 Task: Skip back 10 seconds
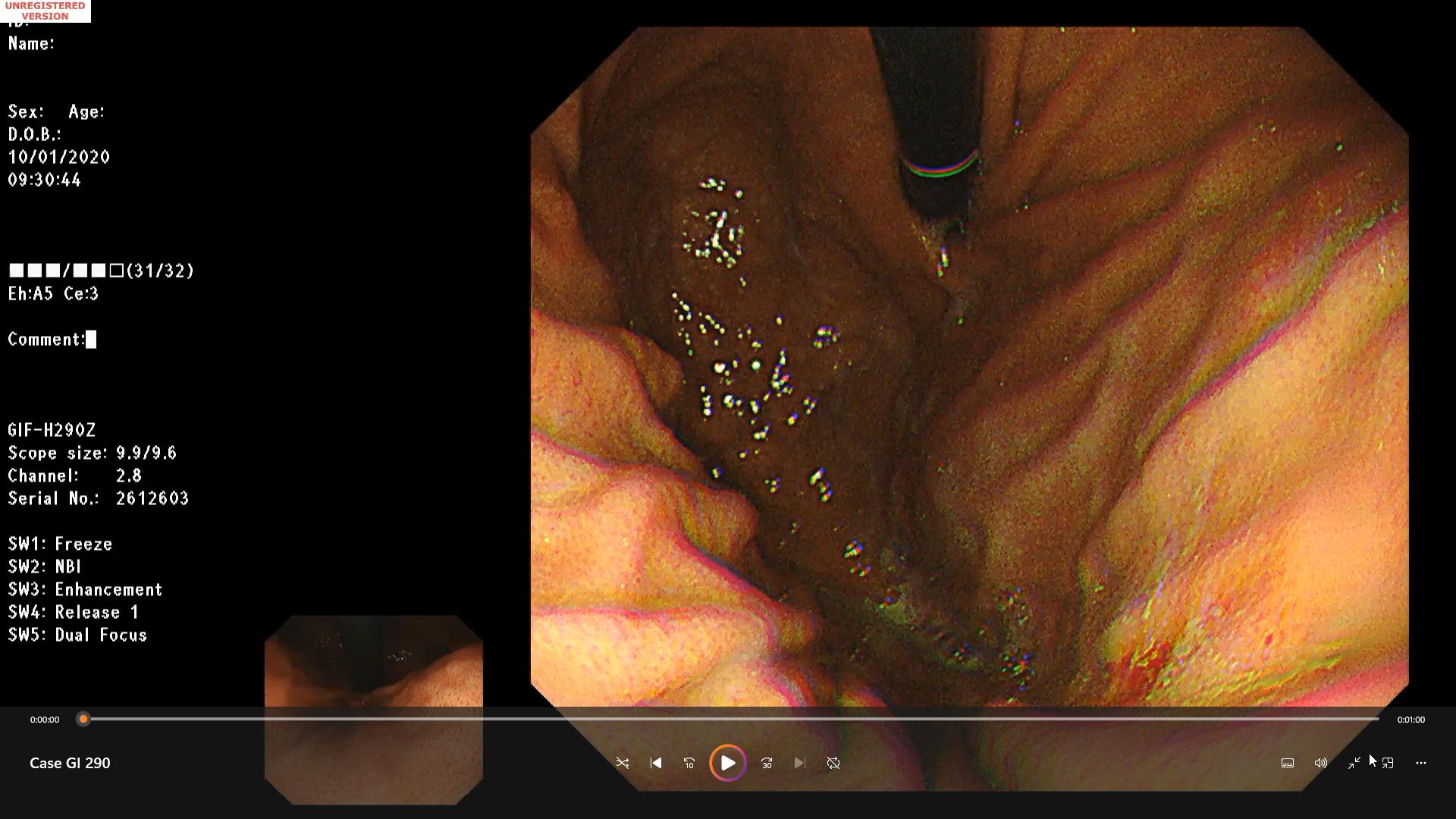[689, 763]
